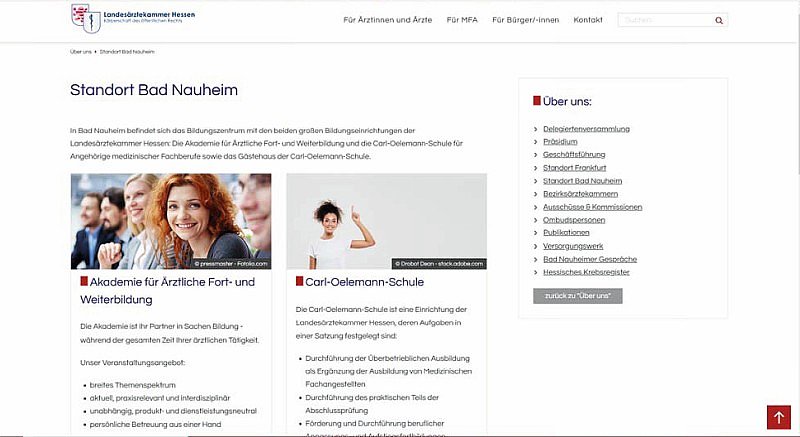Open the Standort Frankfurt sidebar link
Image resolution: width=800 pixels, height=437 pixels.
pyautogui.click(x=574, y=168)
